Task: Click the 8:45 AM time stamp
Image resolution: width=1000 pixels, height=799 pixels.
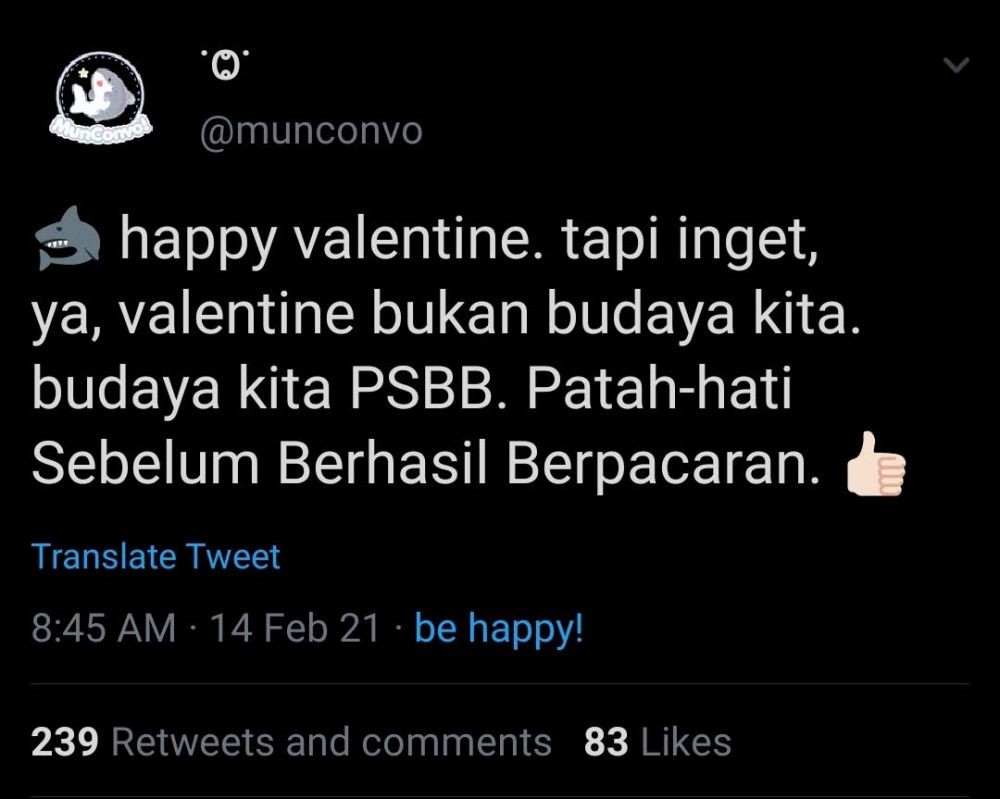Action: click(103, 629)
